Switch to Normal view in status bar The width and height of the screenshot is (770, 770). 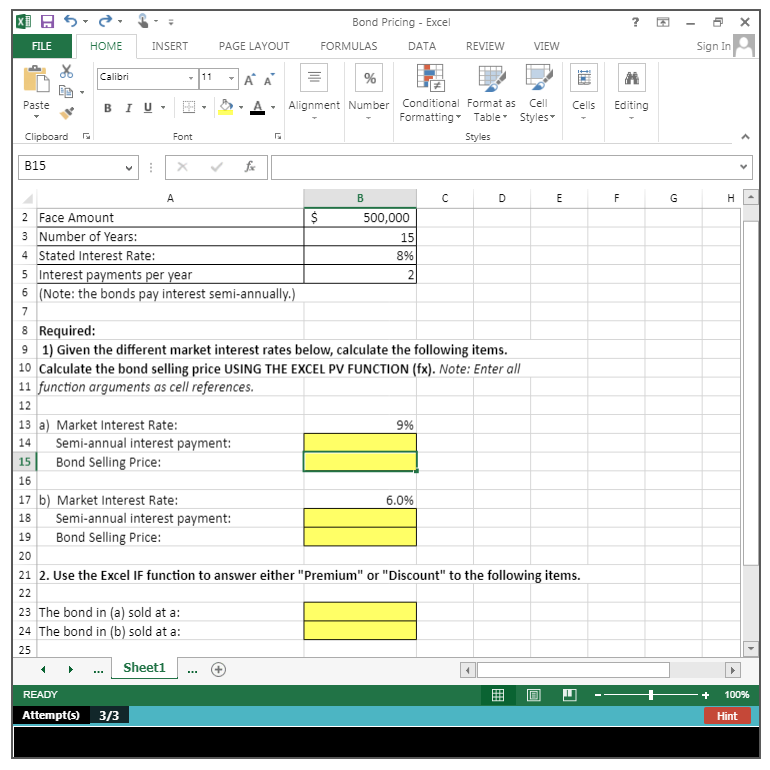498,695
